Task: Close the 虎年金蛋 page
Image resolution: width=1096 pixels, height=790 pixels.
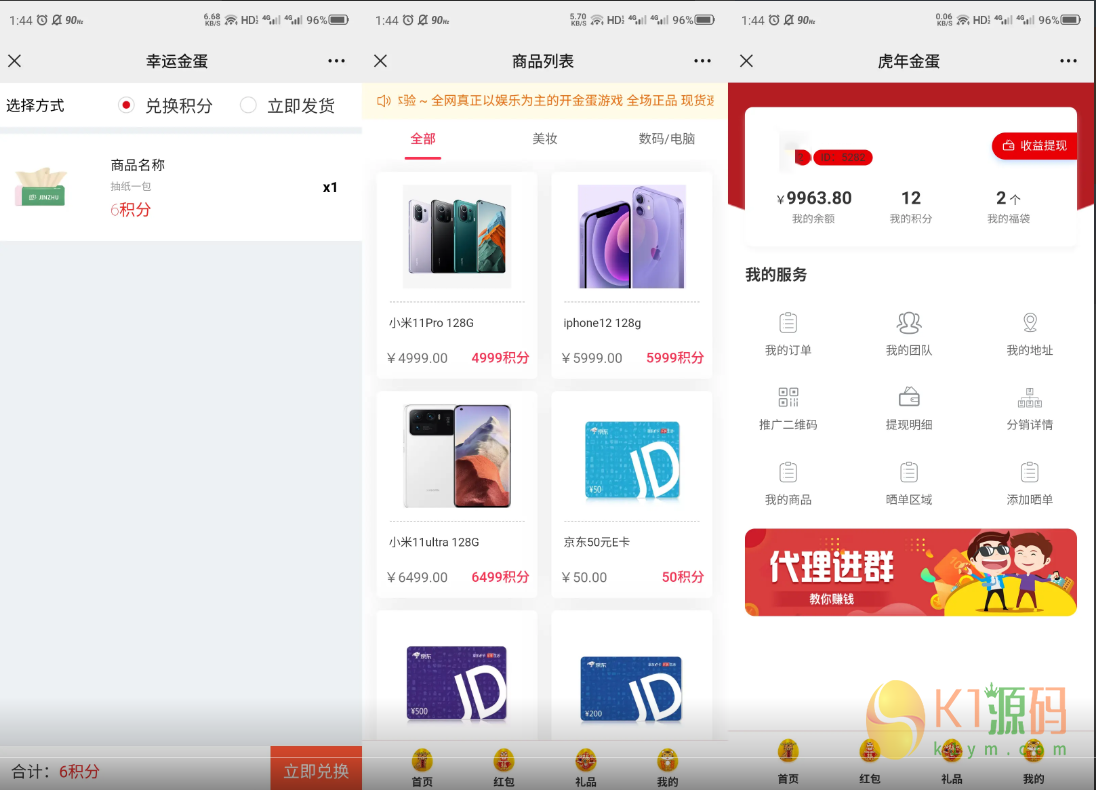Action: coord(747,61)
